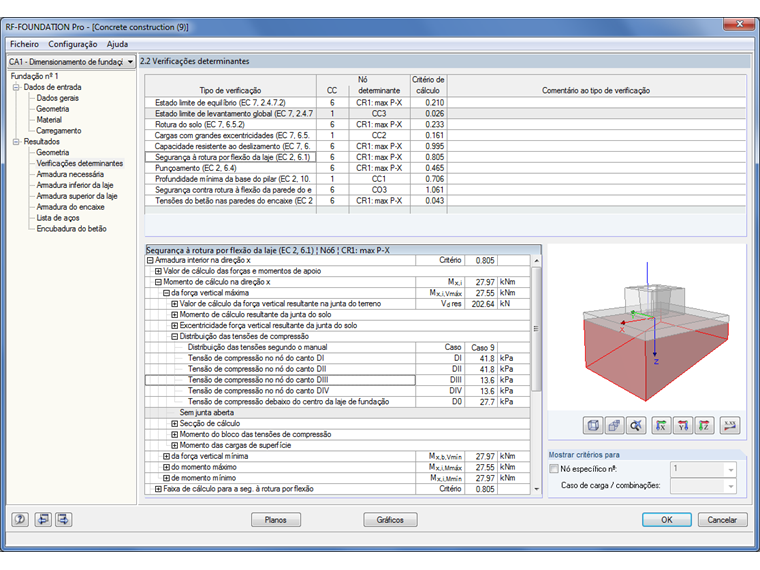Collapse 'da força vertical máxima' node
Viewport: 760px width, 570px height.
(166, 293)
